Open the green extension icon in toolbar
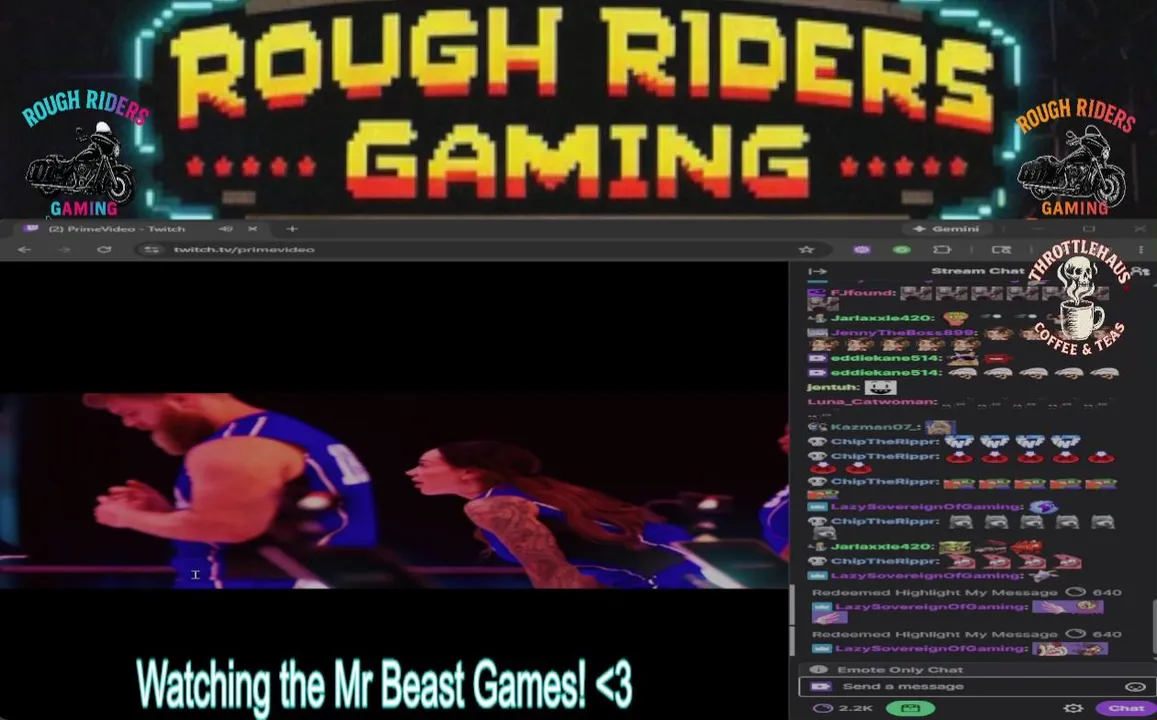Image resolution: width=1157 pixels, height=720 pixels. pos(902,249)
